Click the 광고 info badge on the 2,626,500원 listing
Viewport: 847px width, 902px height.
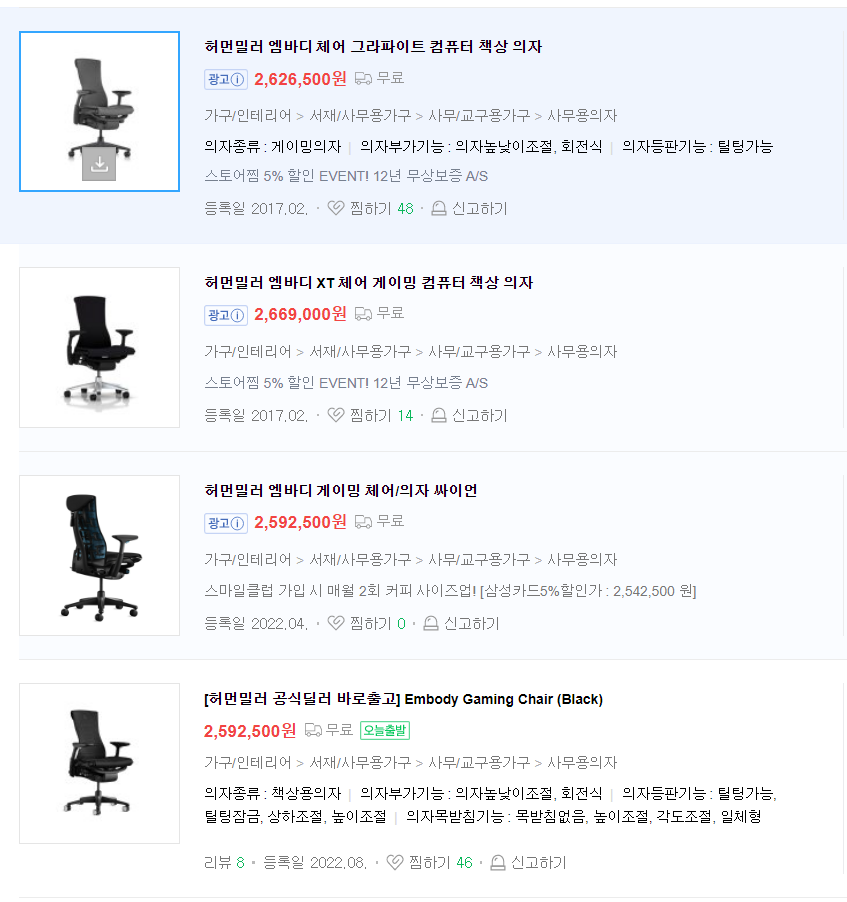coord(226,79)
